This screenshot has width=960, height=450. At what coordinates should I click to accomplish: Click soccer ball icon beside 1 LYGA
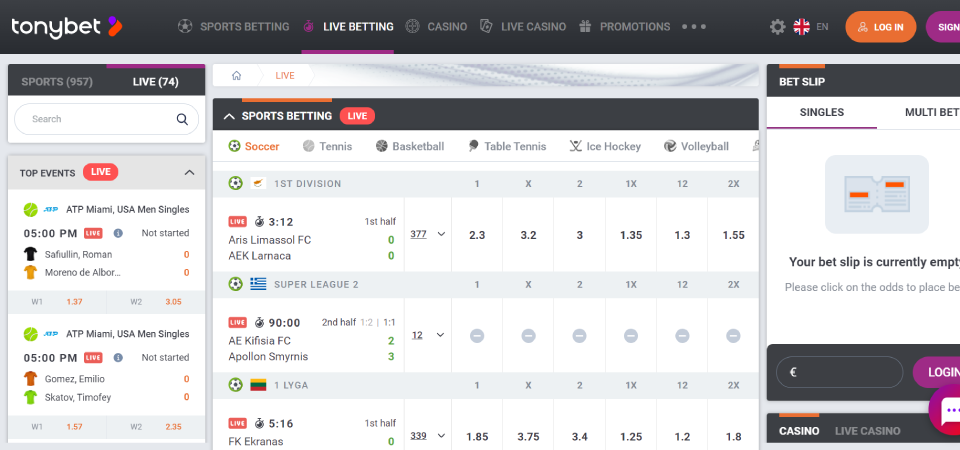tap(236, 385)
